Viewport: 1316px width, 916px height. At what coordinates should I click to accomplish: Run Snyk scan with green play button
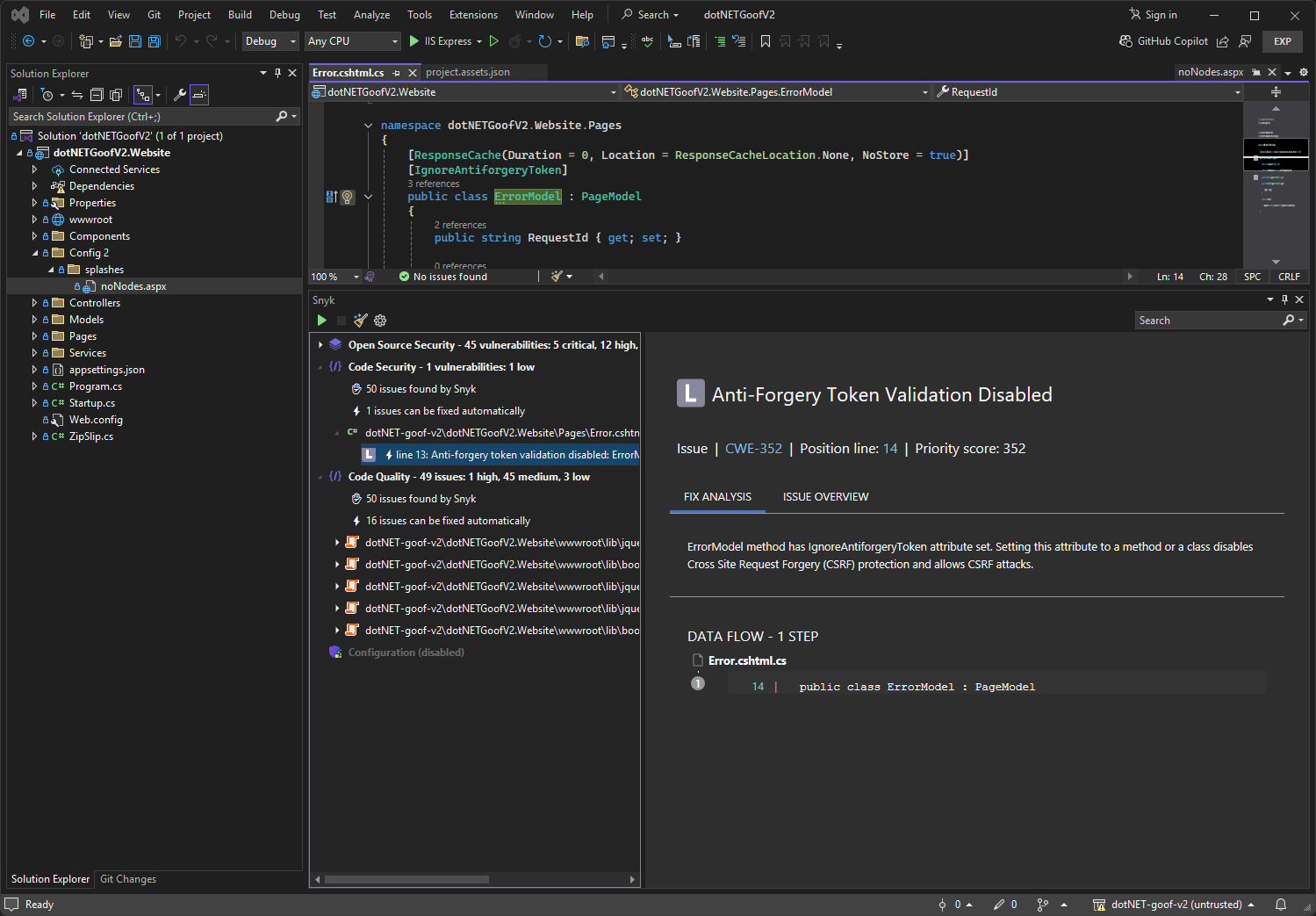[x=321, y=321]
